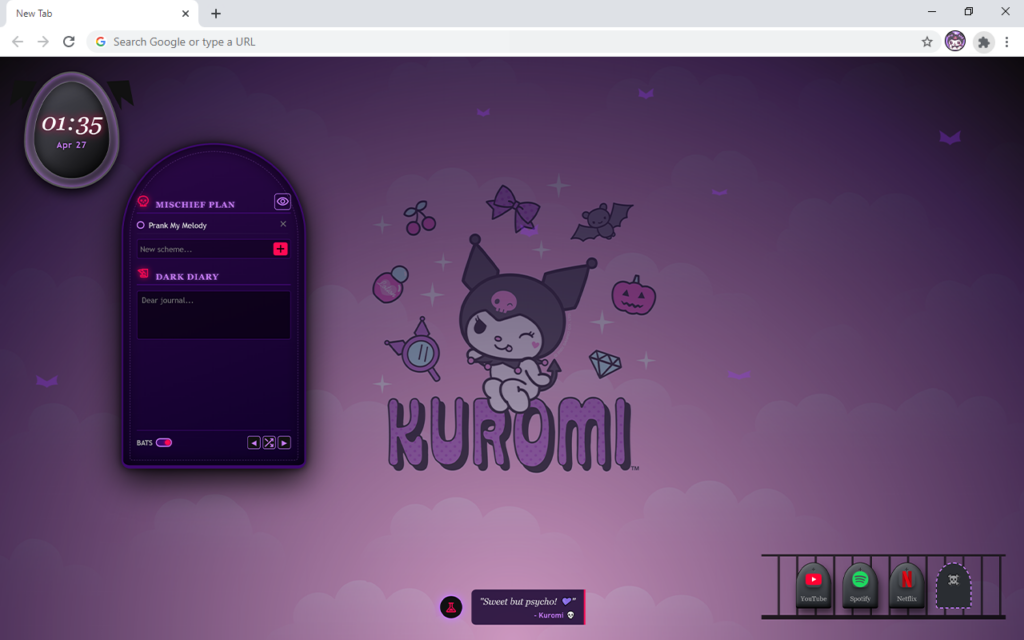Delete the Prank My Melody item
This screenshot has width=1024, height=640.
tap(283, 225)
